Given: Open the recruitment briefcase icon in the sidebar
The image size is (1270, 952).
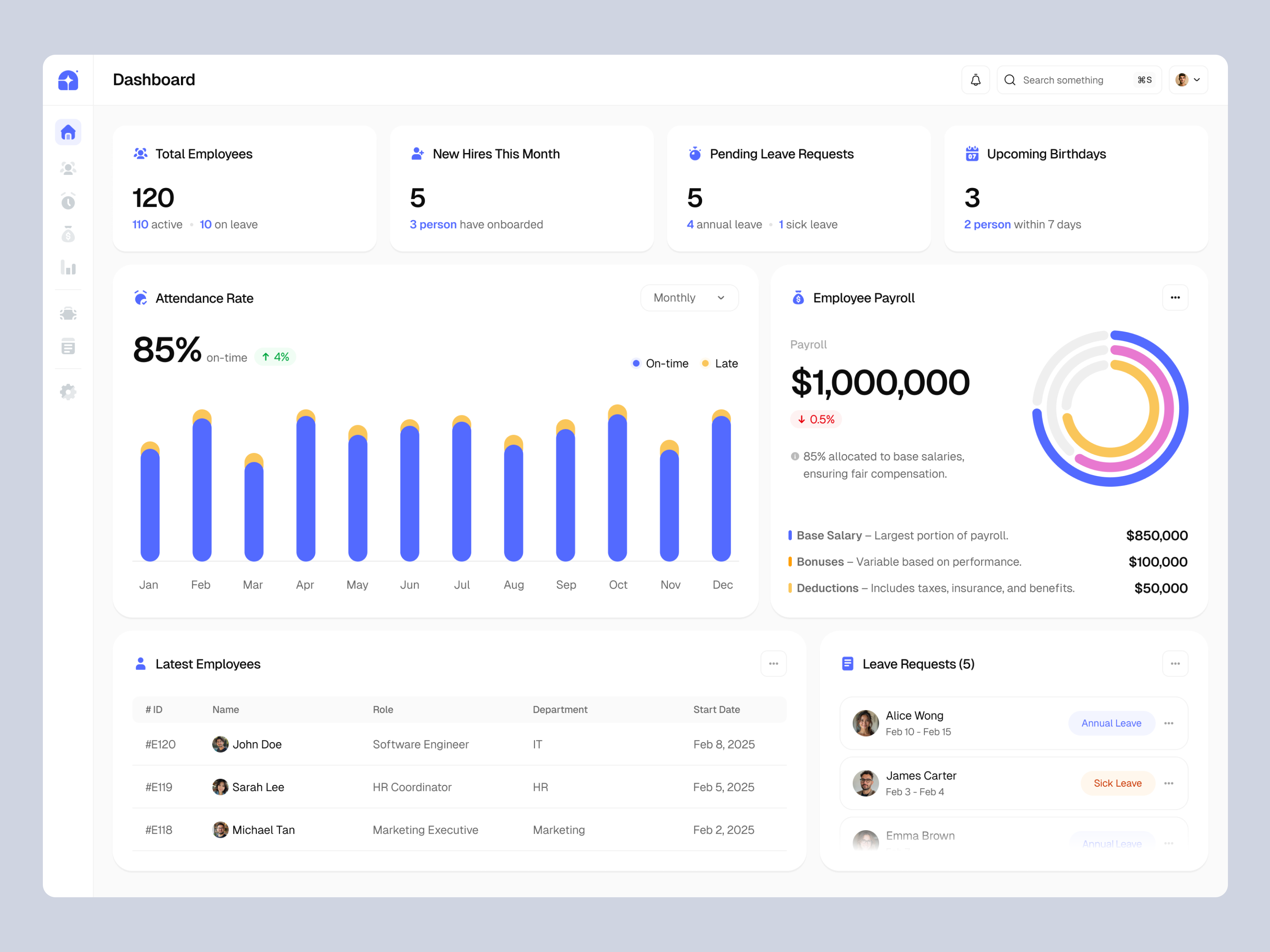Looking at the screenshot, I should (x=68, y=313).
